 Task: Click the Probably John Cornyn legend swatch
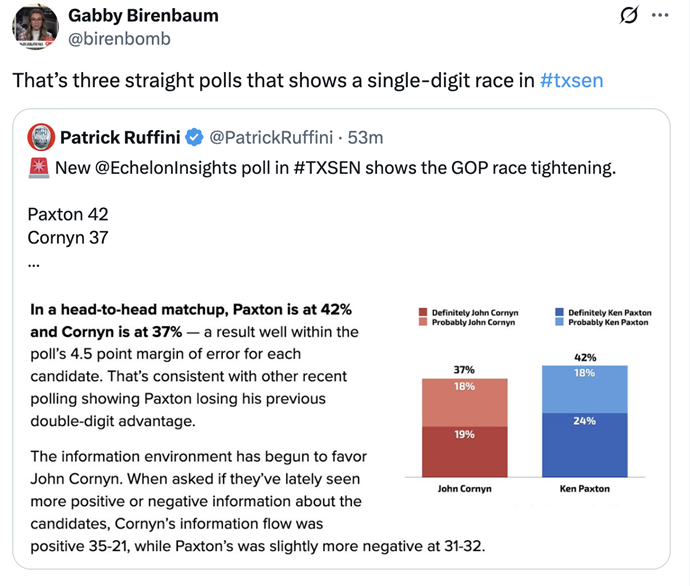coord(424,323)
